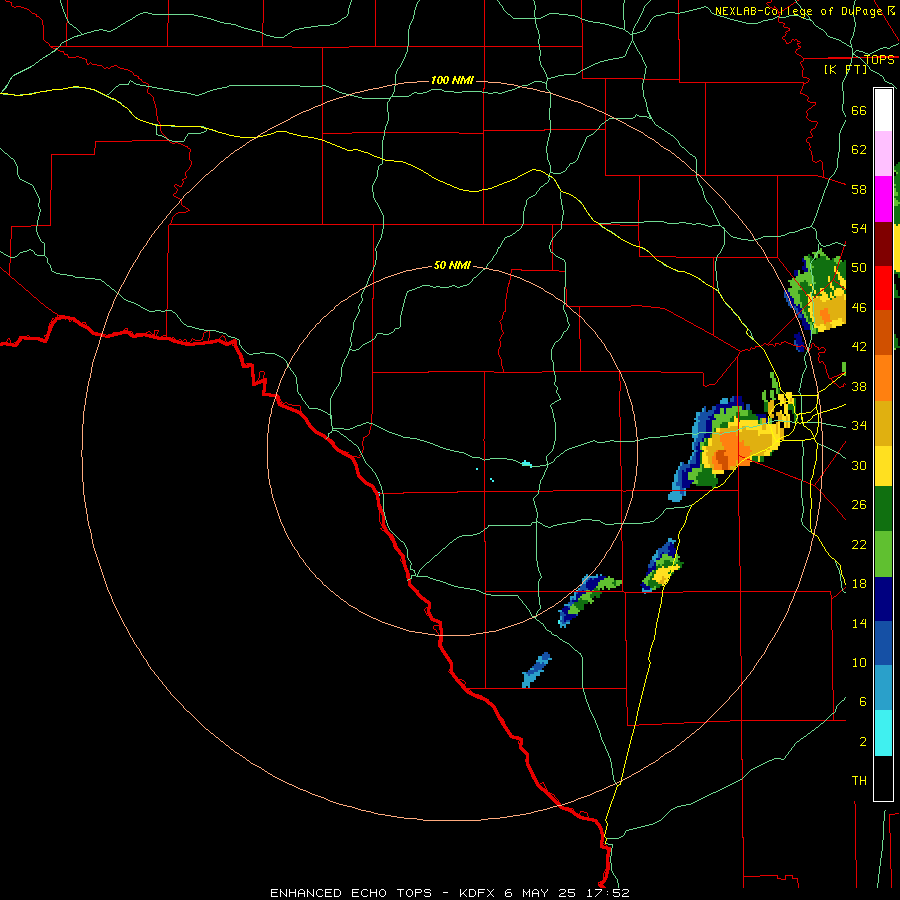Select the medium blue legend swatch
Viewport: 900px width, 900px height.
[883, 644]
